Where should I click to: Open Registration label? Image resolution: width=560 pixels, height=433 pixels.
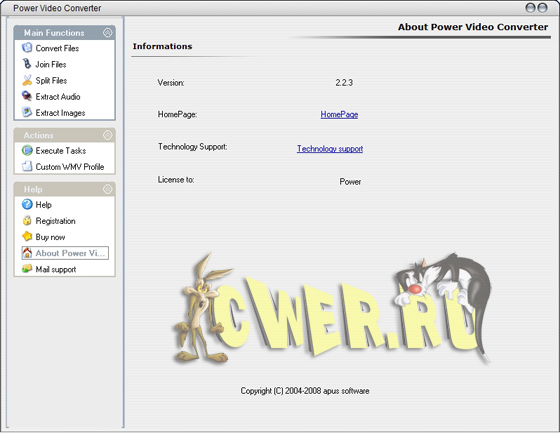click(x=55, y=221)
